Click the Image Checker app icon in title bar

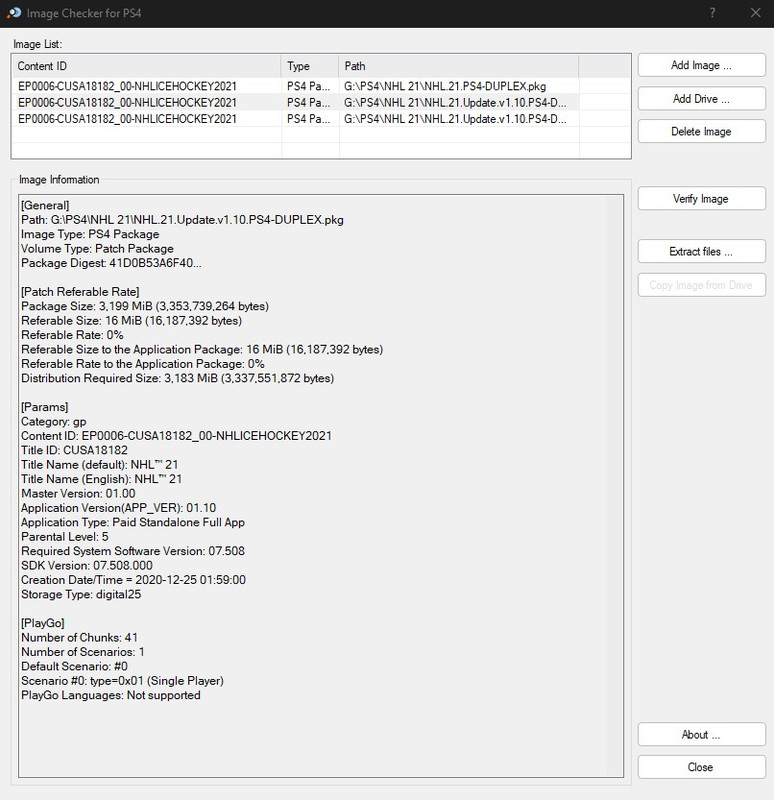click(x=14, y=13)
